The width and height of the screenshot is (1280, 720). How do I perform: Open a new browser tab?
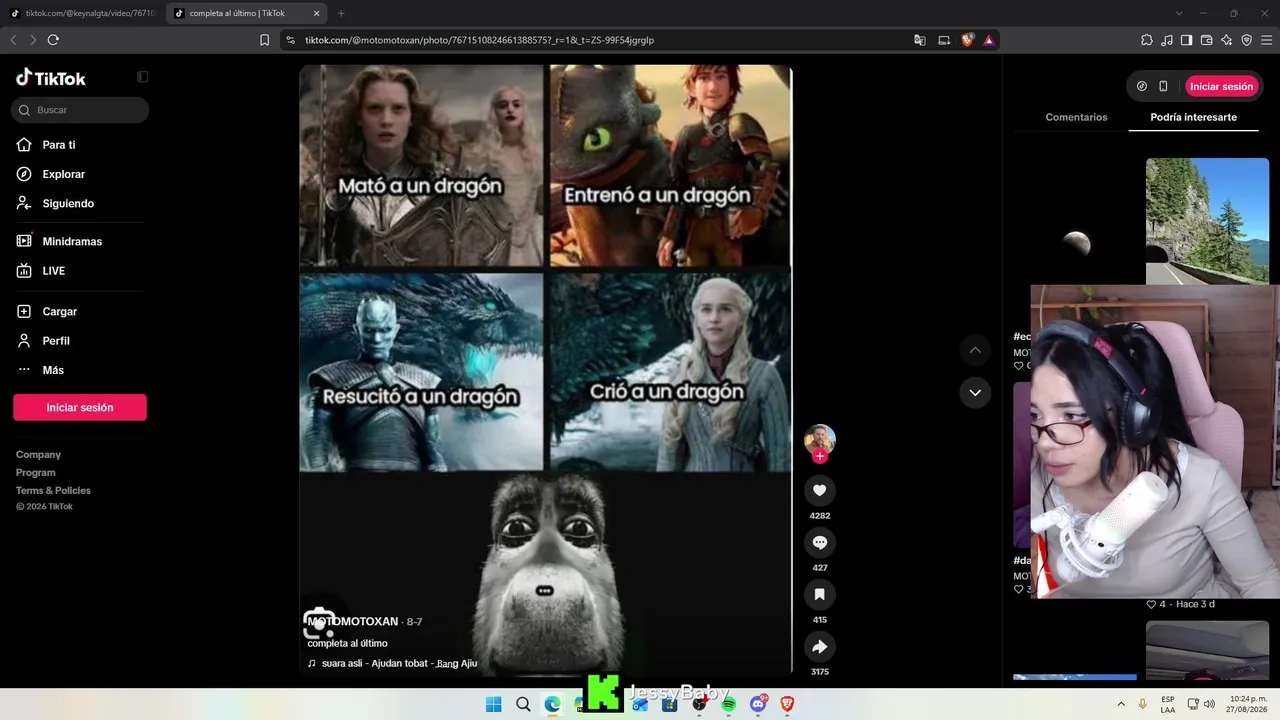click(341, 13)
